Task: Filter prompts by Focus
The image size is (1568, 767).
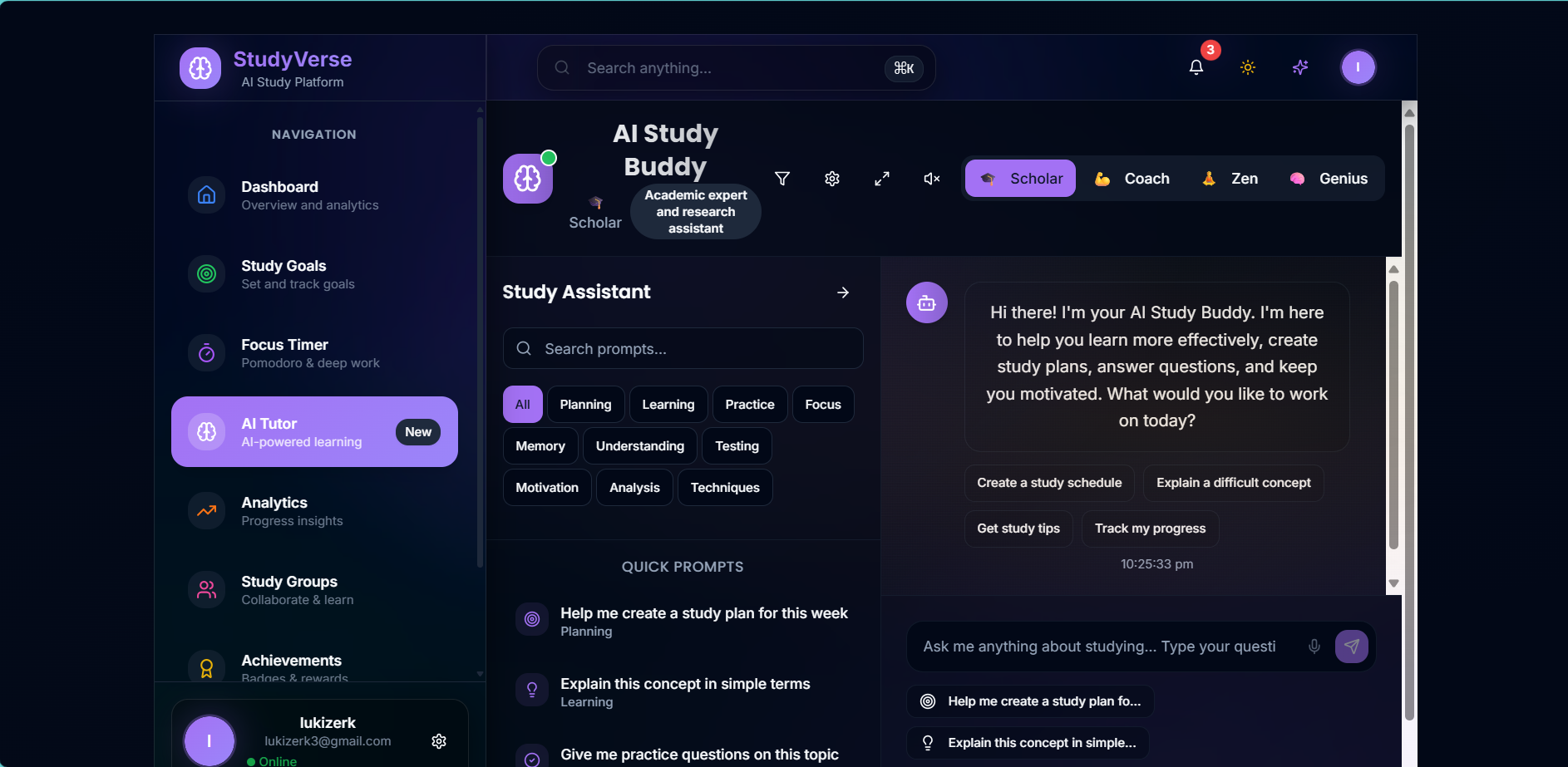Action: point(823,405)
